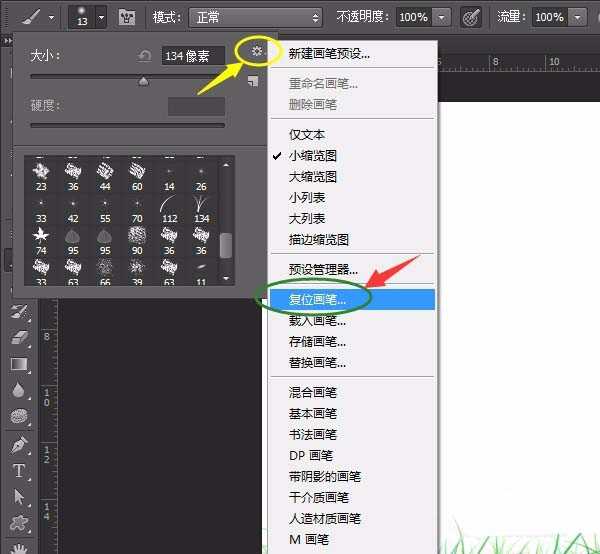Click the gear icon in brush picker

[x=256, y=51]
